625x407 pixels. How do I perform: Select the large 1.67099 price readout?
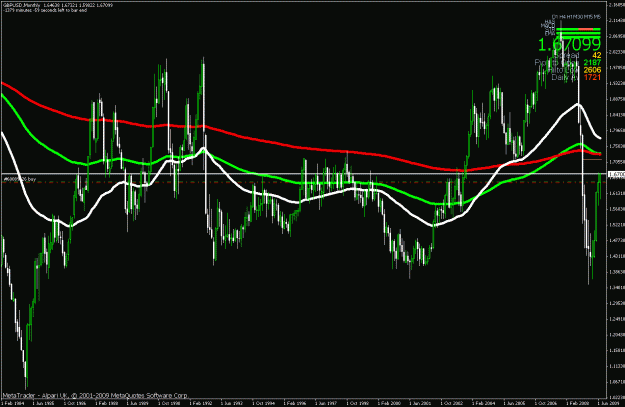pyautogui.click(x=569, y=45)
